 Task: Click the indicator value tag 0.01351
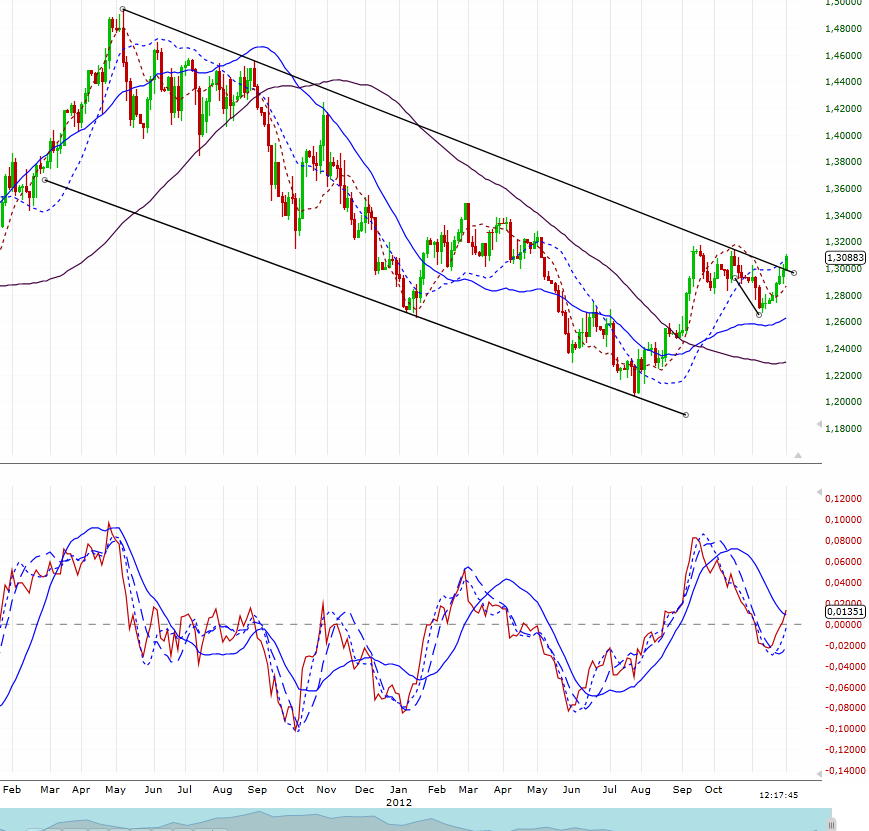coord(843,611)
